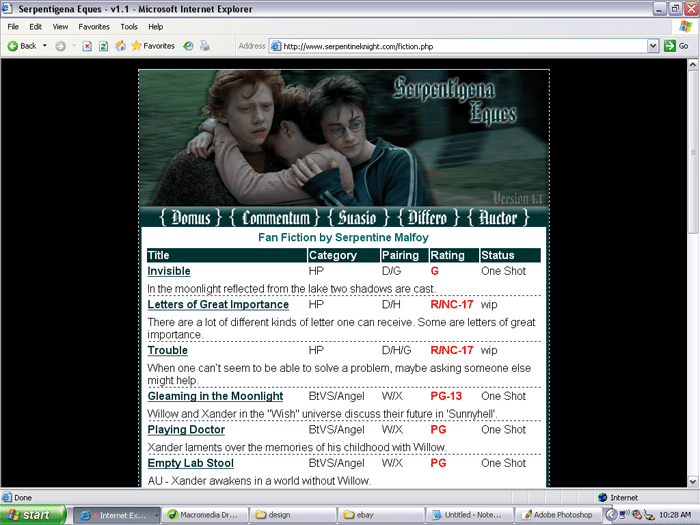Open the Gleaming in the Moonlight story
This screenshot has height=525, width=700.
(x=215, y=396)
